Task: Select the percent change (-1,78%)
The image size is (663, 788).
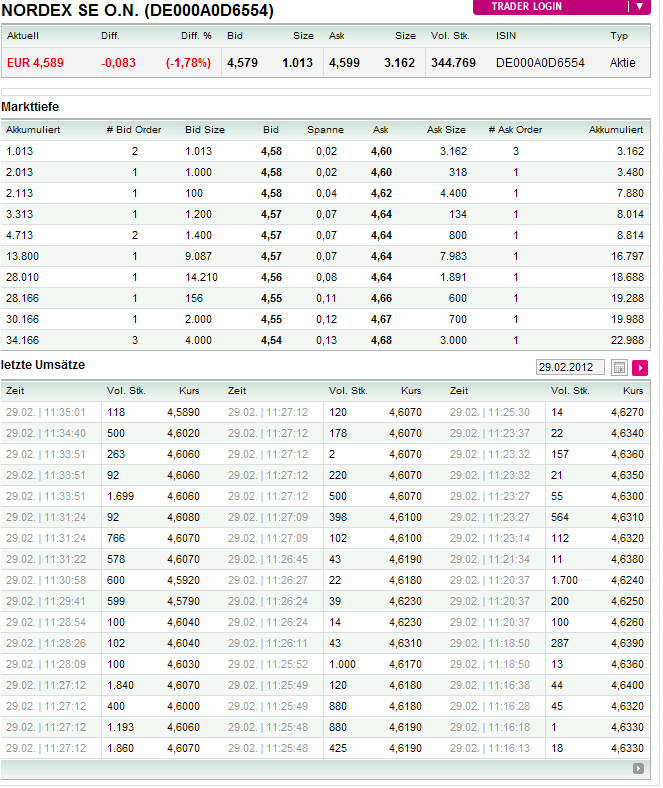Action: pos(188,63)
